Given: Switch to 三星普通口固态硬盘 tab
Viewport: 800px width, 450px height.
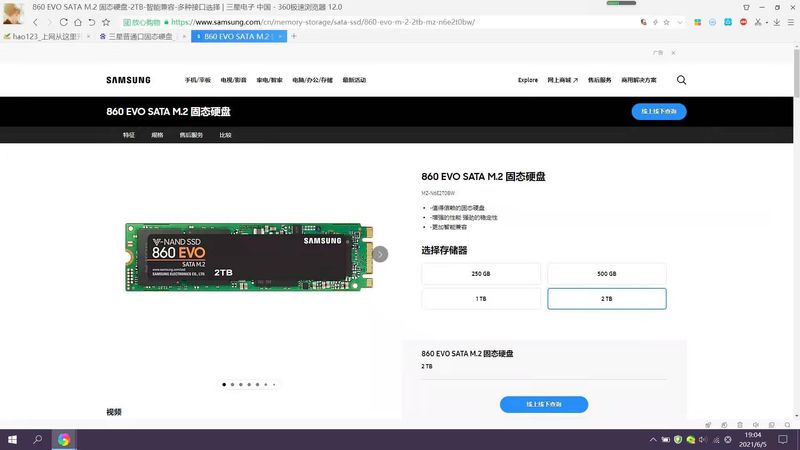Looking at the screenshot, I should click(x=140, y=36).
